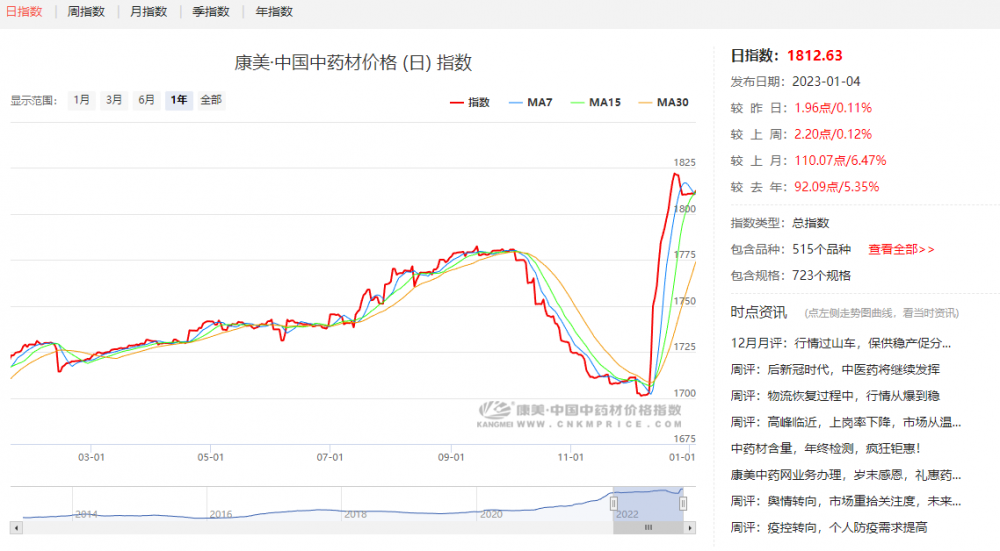Open the 周指数 tab

click(x=86, y=11)
